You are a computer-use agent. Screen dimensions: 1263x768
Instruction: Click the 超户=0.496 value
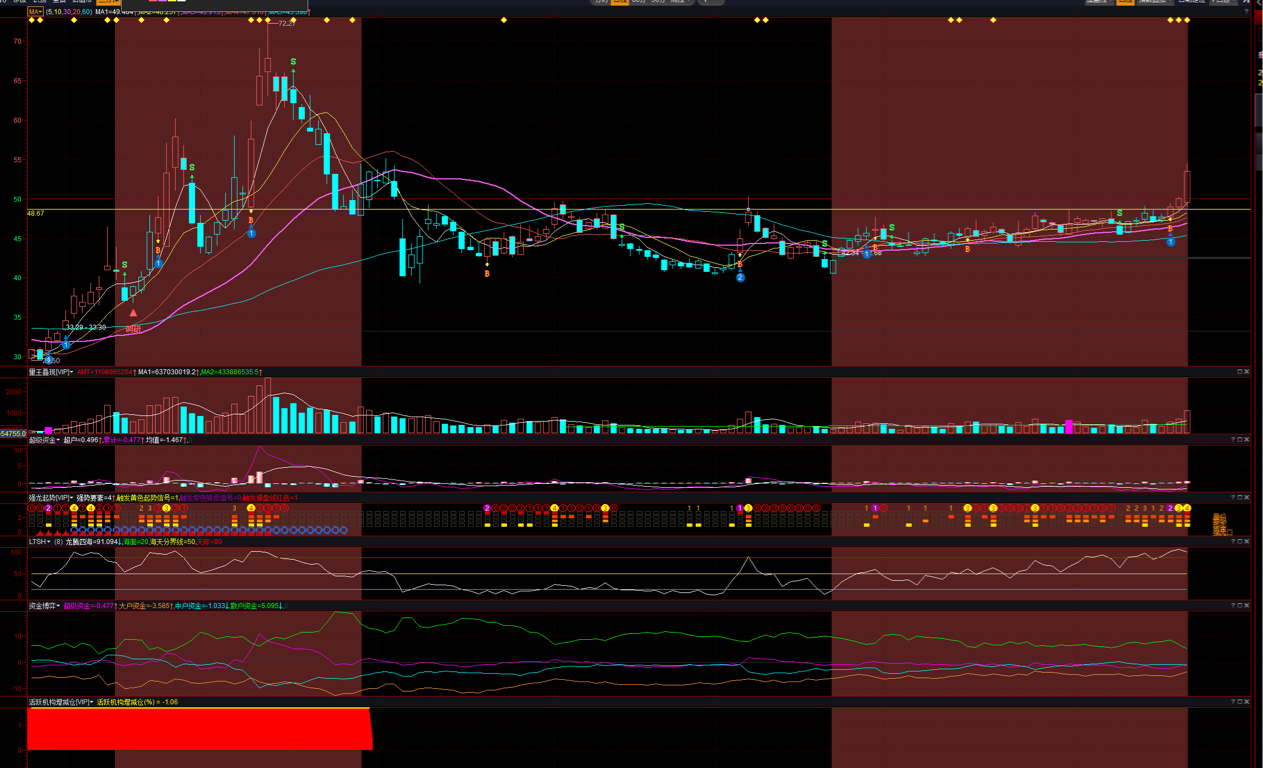pos(81,440)
